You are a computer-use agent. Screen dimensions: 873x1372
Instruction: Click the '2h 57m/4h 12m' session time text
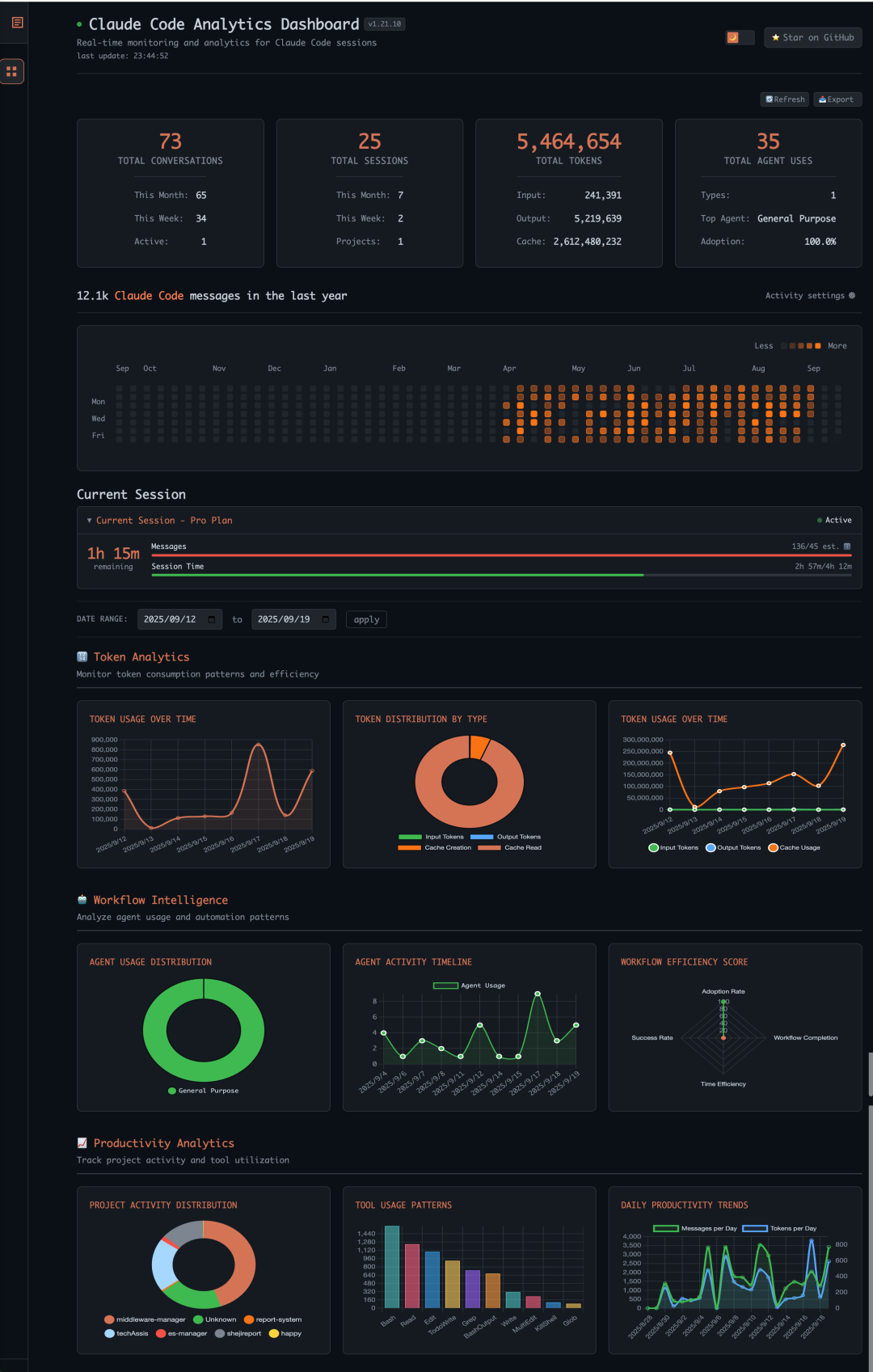(x=823, y=567)
